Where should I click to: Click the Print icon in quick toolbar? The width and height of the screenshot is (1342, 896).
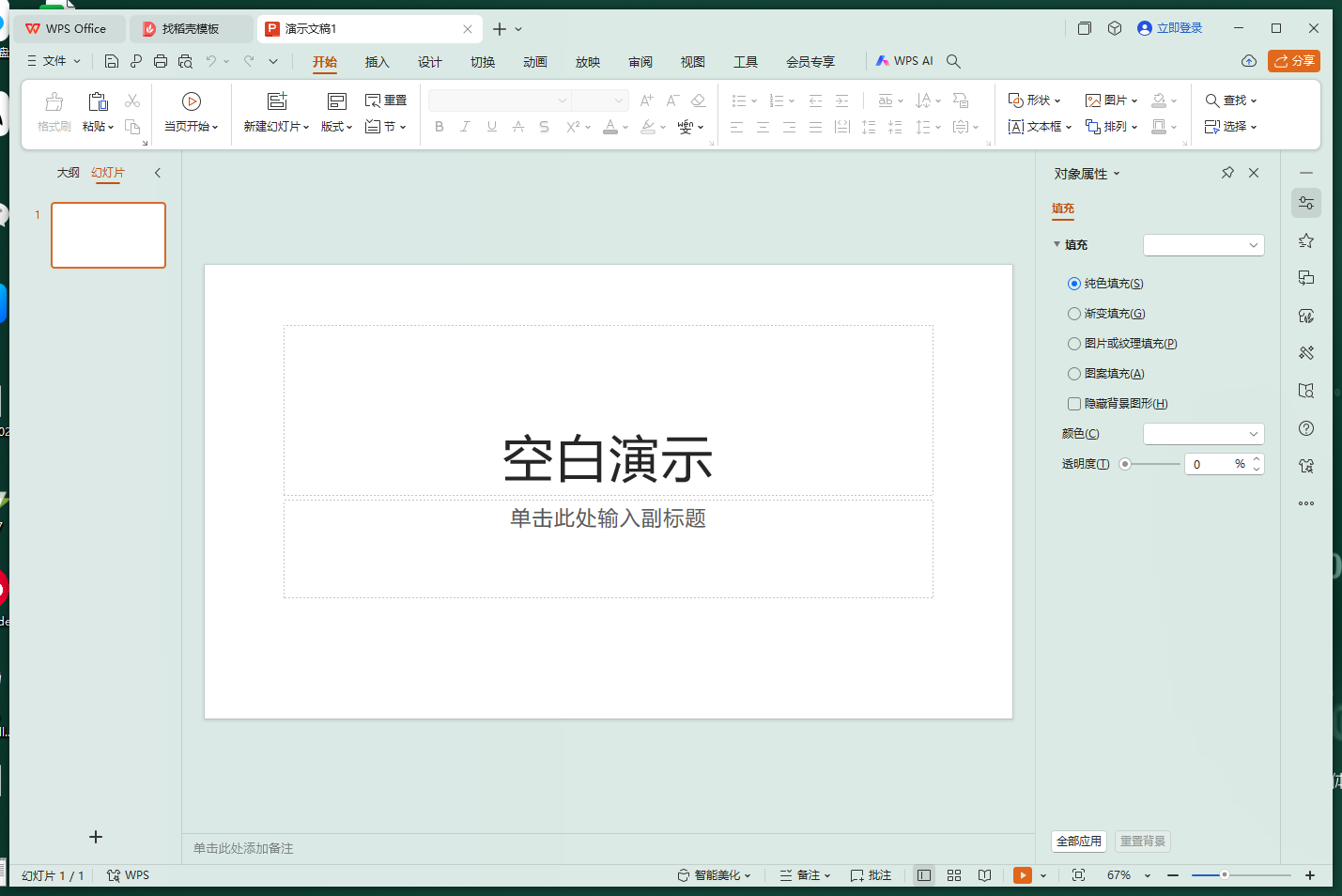(161, 61)
